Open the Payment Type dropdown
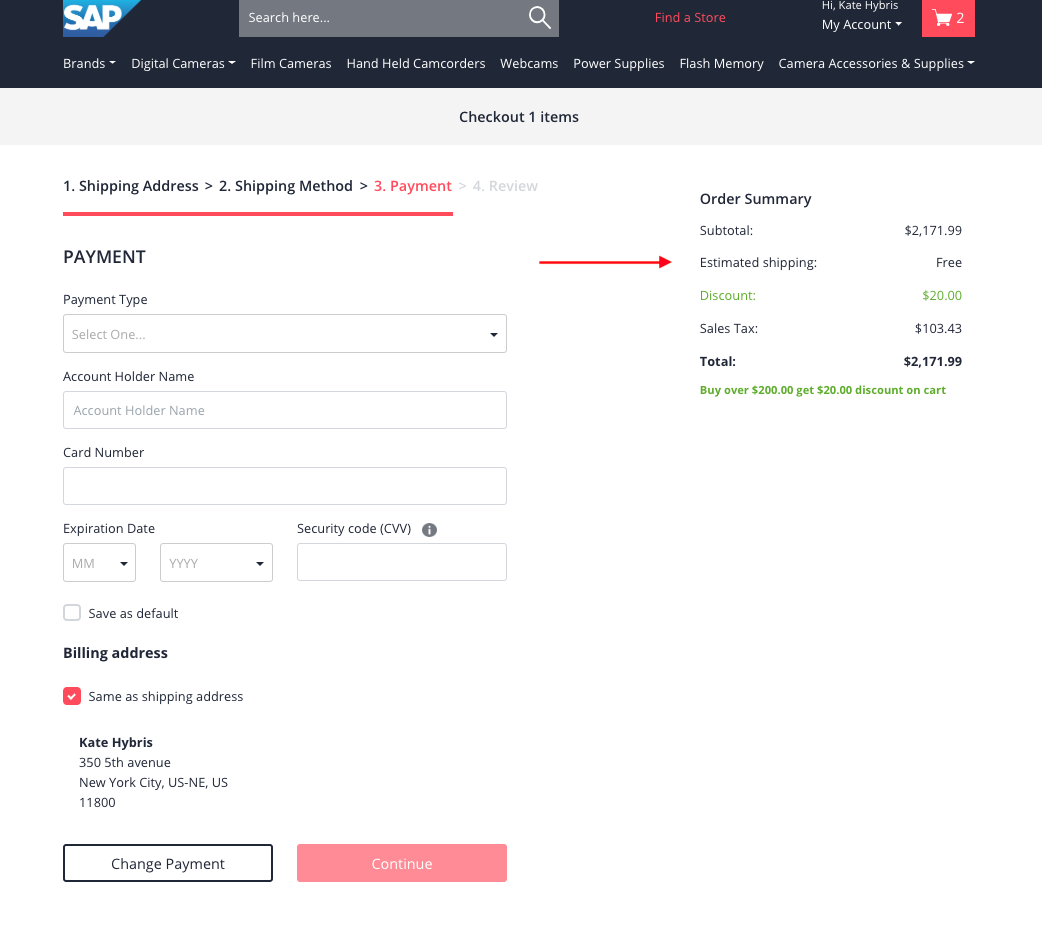 [x=284, y=334]
